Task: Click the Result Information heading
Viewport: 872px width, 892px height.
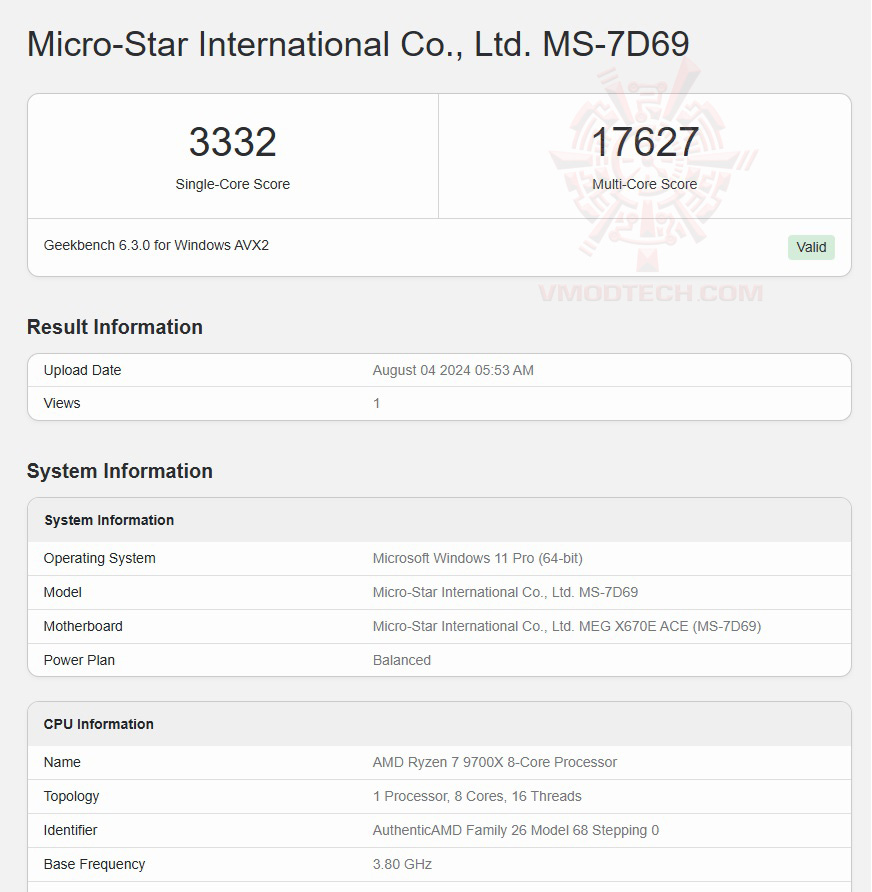Action: (x=115, y=327)
